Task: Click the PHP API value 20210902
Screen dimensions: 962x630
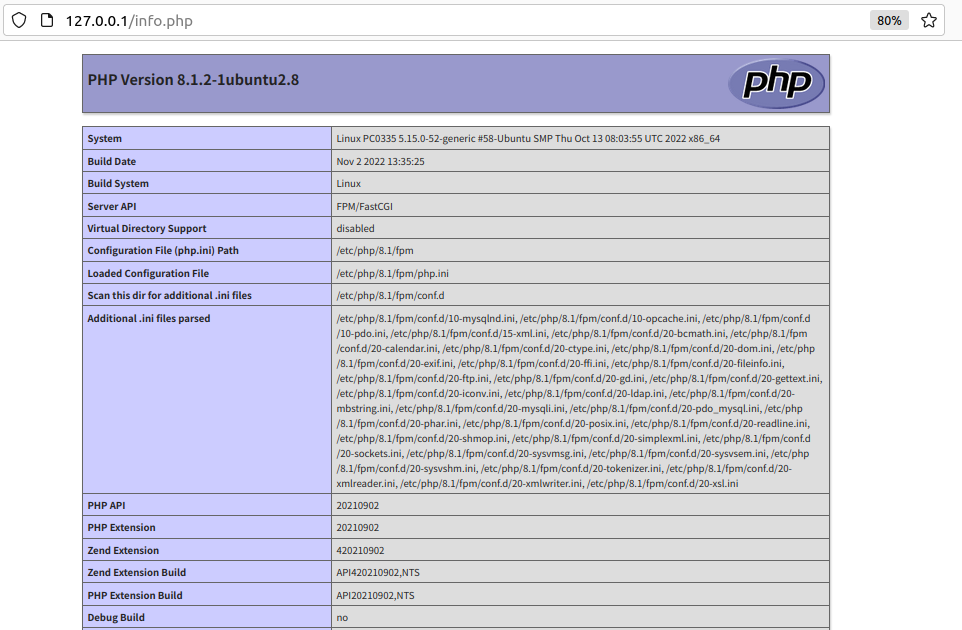Action: (x=358, y=505)
